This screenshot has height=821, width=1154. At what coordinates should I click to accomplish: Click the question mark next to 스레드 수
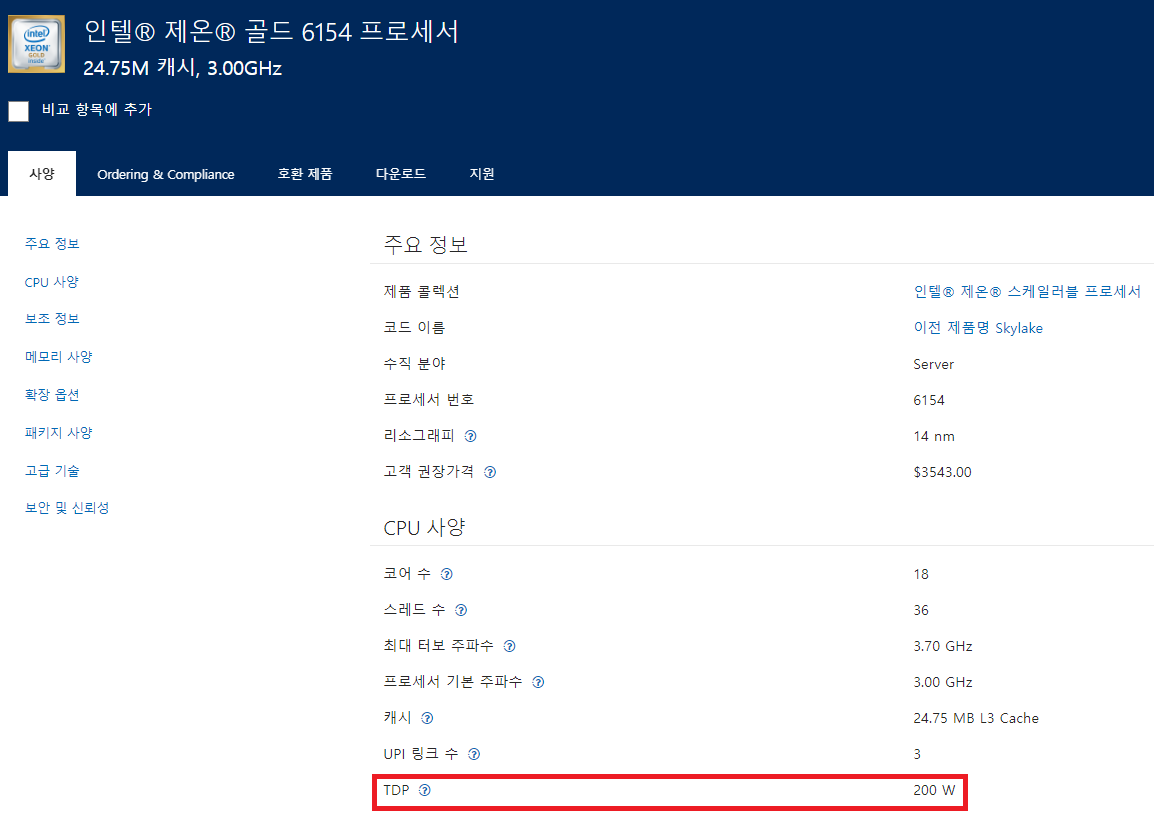pyautogui.click(x=461, y=610)
